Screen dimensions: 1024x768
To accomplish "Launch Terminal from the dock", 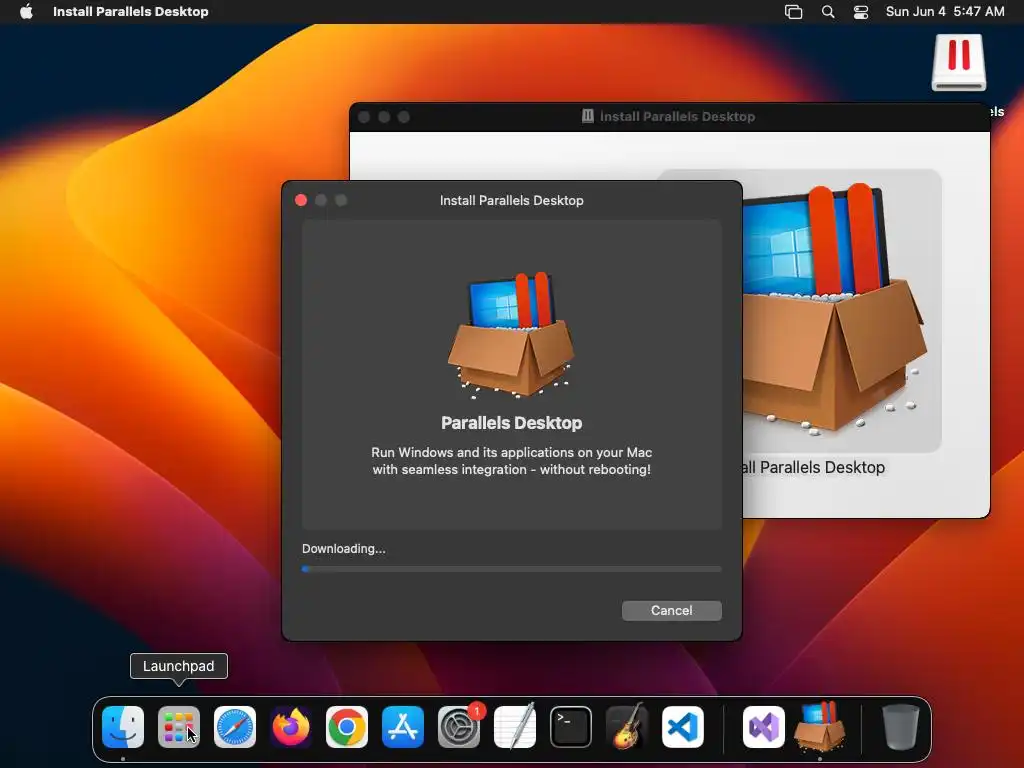I will click(x=571, y=727).
